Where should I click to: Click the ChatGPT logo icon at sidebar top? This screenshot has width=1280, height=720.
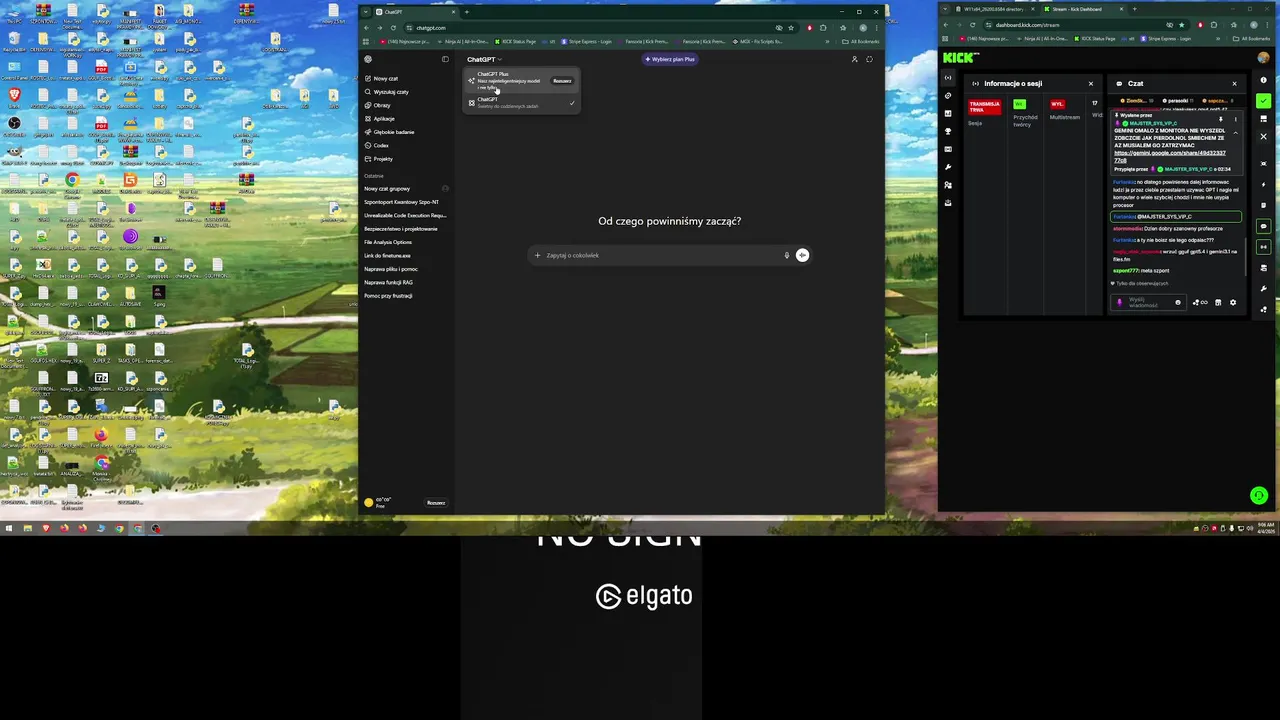(368, 59)
